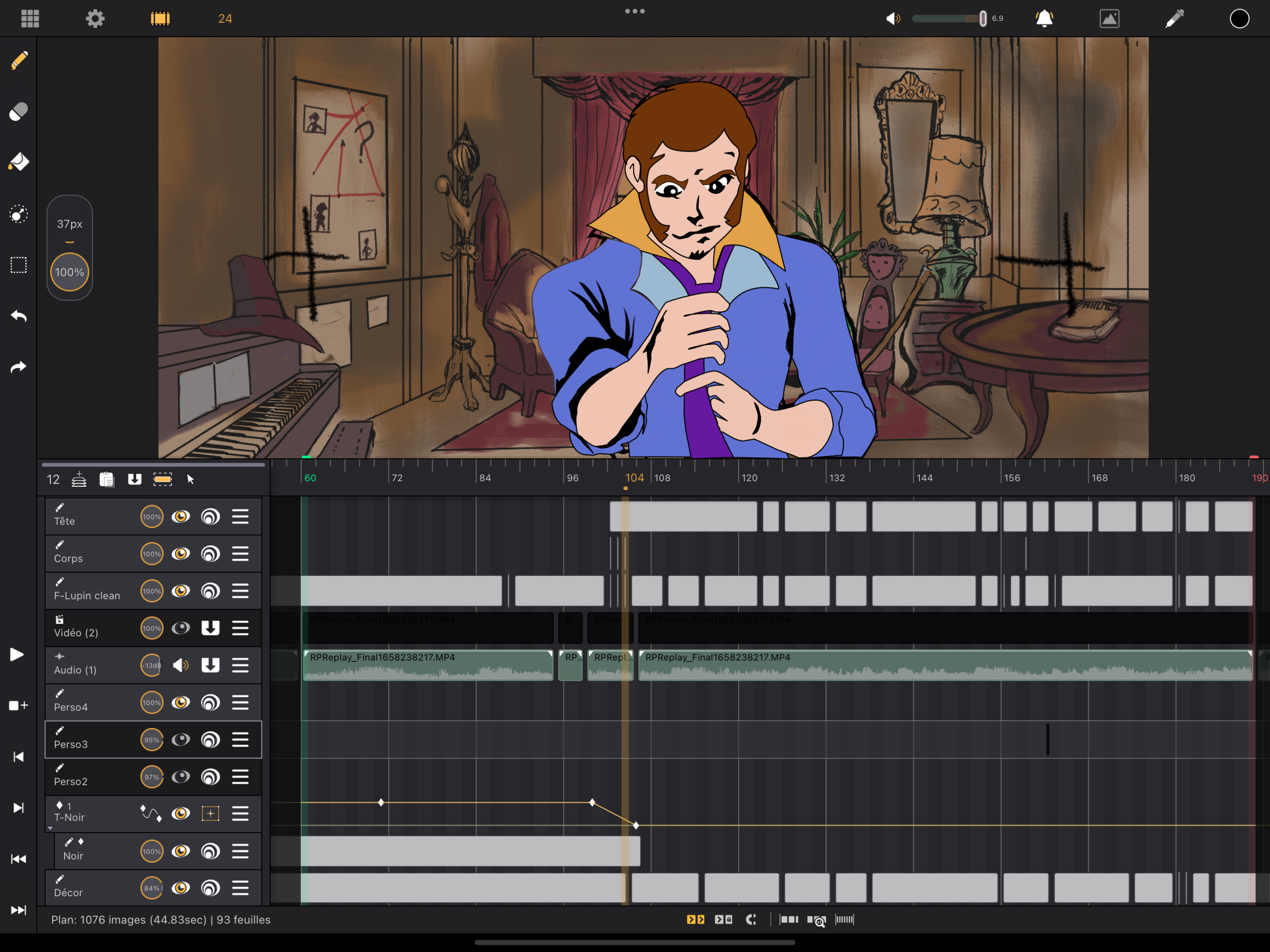Image resolution: width=1270 pixels, height=952 pixels.
Task: Open the top three-dots menu
Action: [x=634, y=11]
